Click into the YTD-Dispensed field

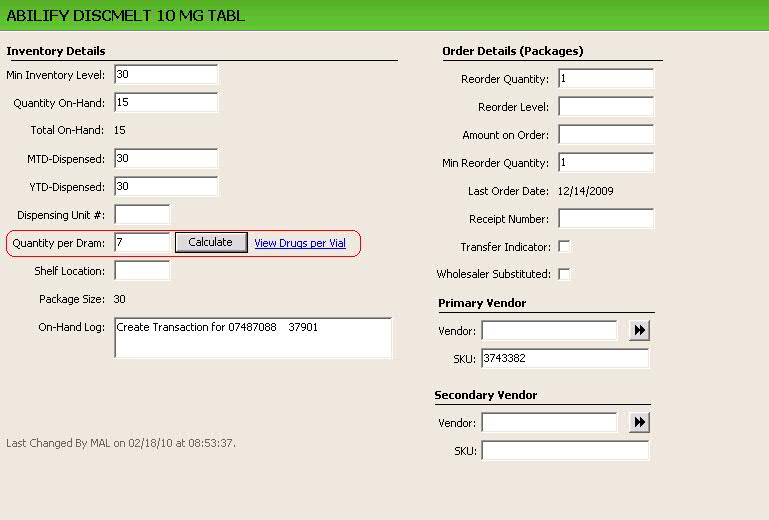(166, 186)
